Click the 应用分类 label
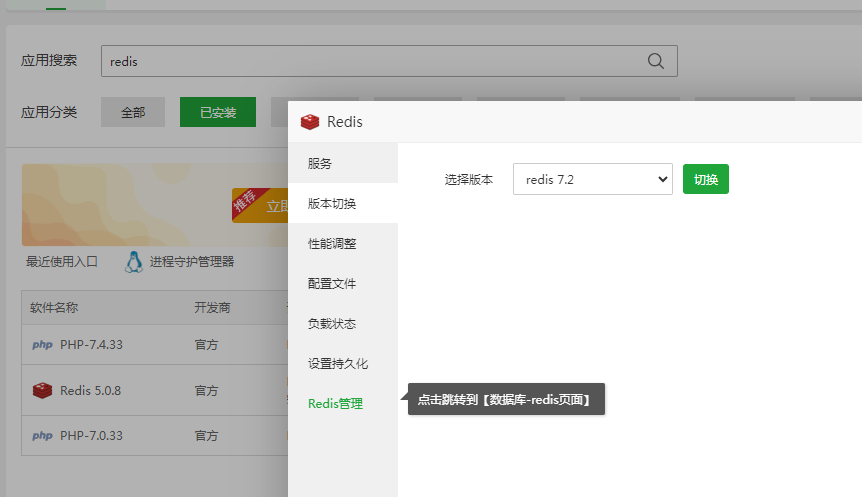Viewport: 862px width, 497px height. tap(49, 112)
